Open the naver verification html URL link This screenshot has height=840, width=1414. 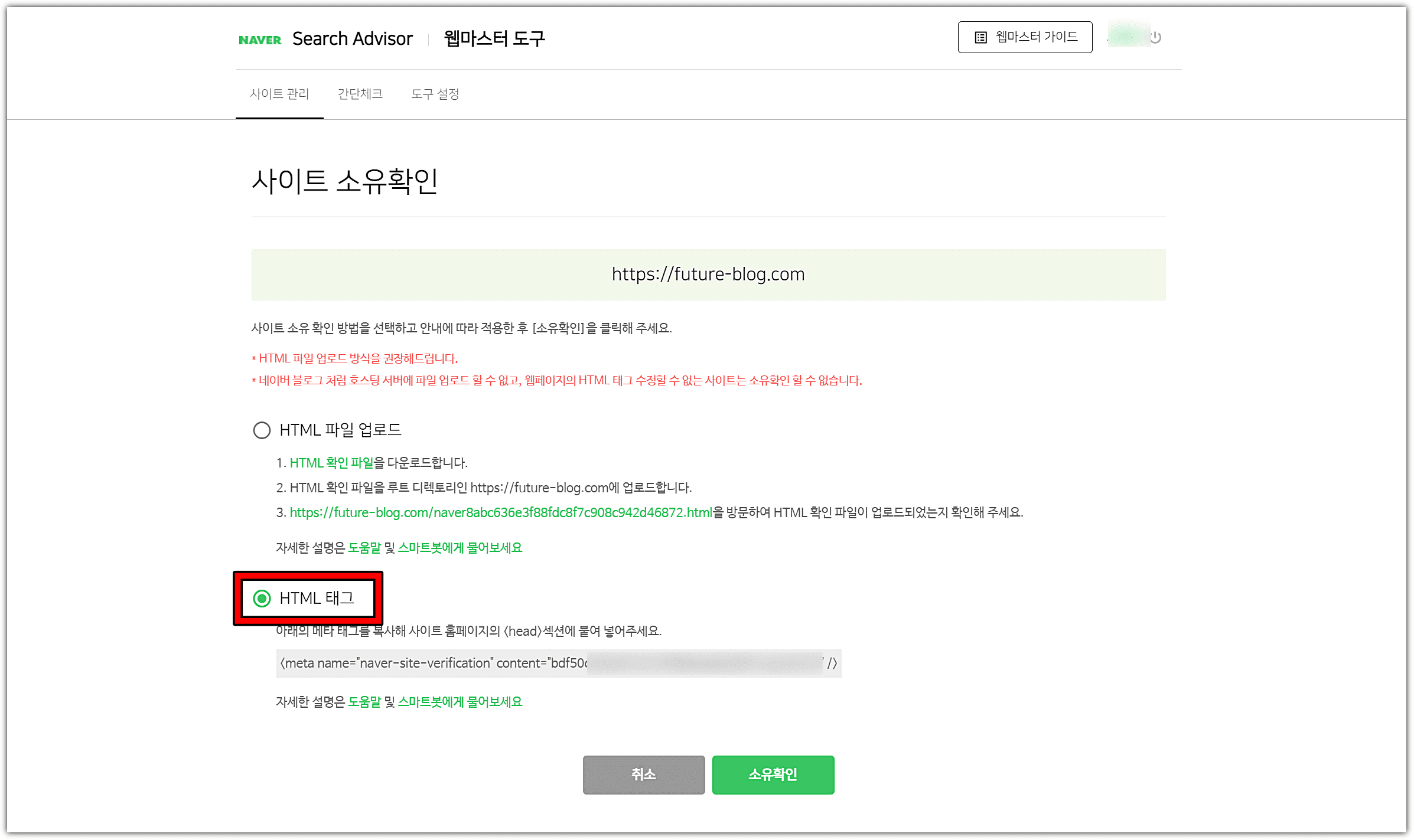(501, 512)
